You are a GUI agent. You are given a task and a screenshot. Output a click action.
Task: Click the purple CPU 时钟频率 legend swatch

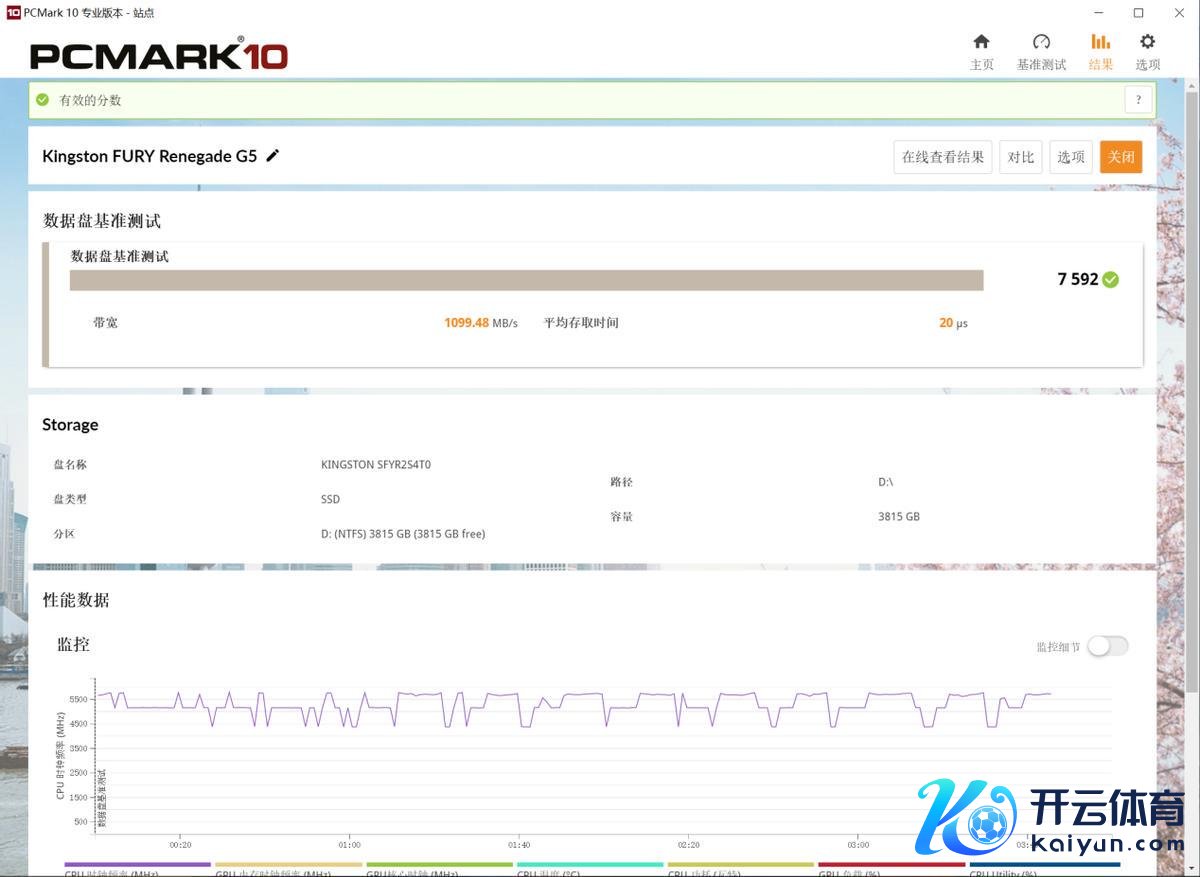pos(138,865)
